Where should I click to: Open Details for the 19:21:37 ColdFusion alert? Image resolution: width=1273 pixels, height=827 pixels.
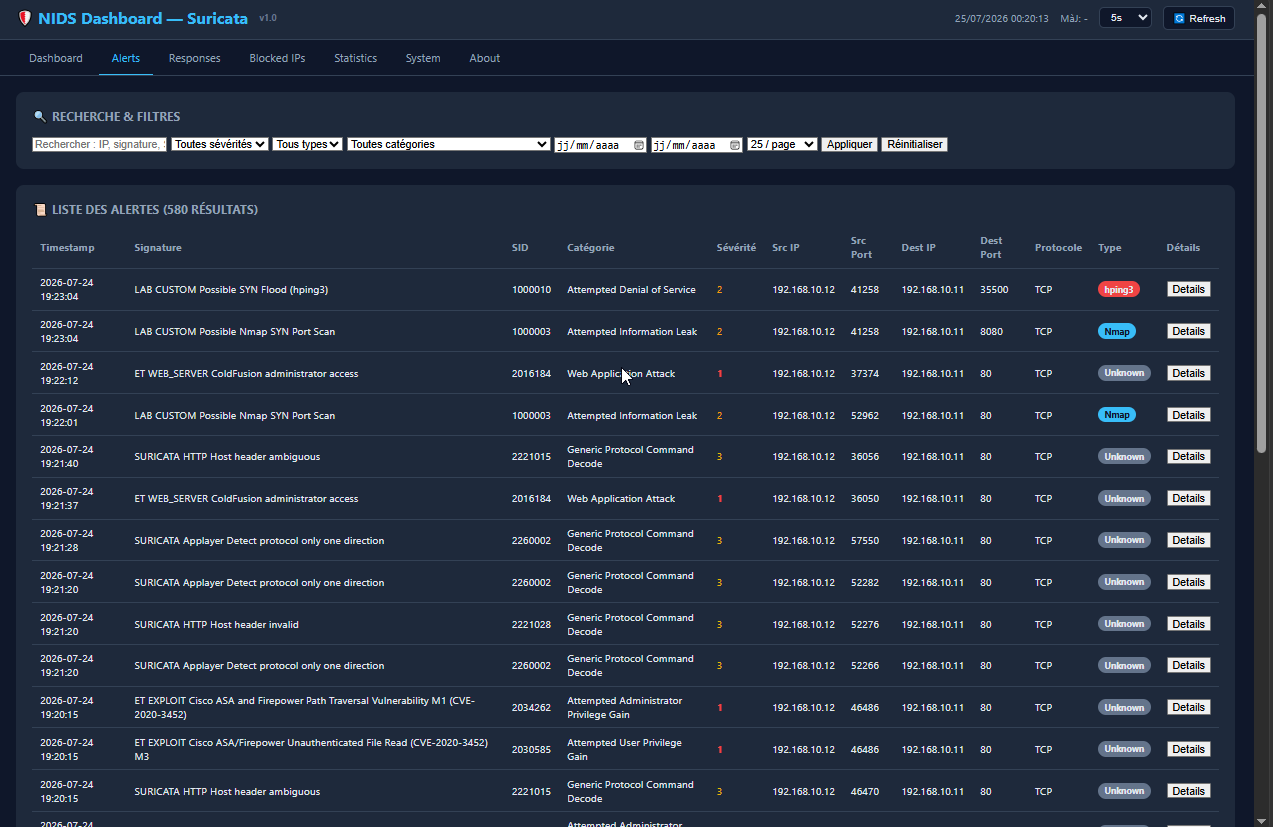coord(1188,498)
